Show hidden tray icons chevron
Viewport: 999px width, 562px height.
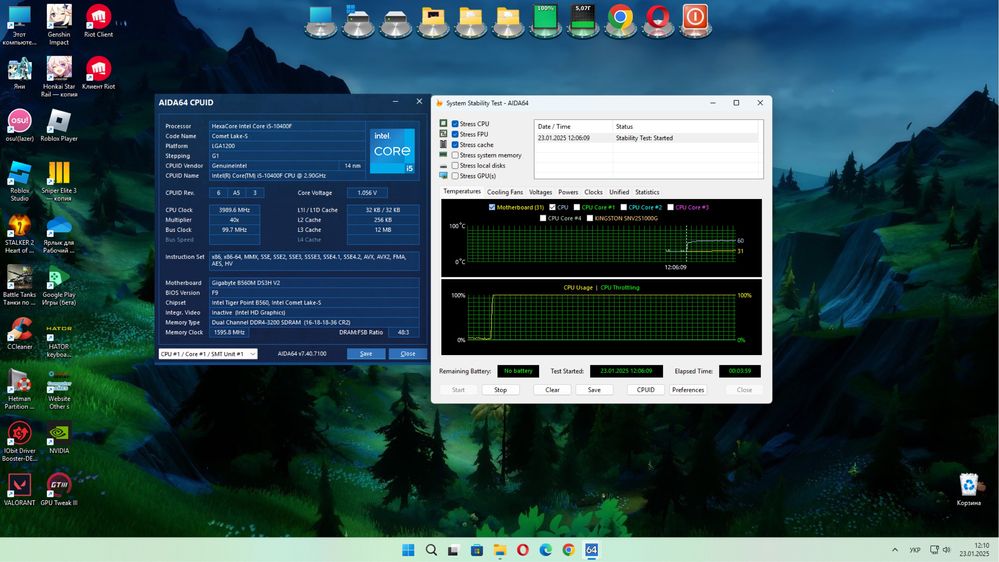tap(895, 549)
